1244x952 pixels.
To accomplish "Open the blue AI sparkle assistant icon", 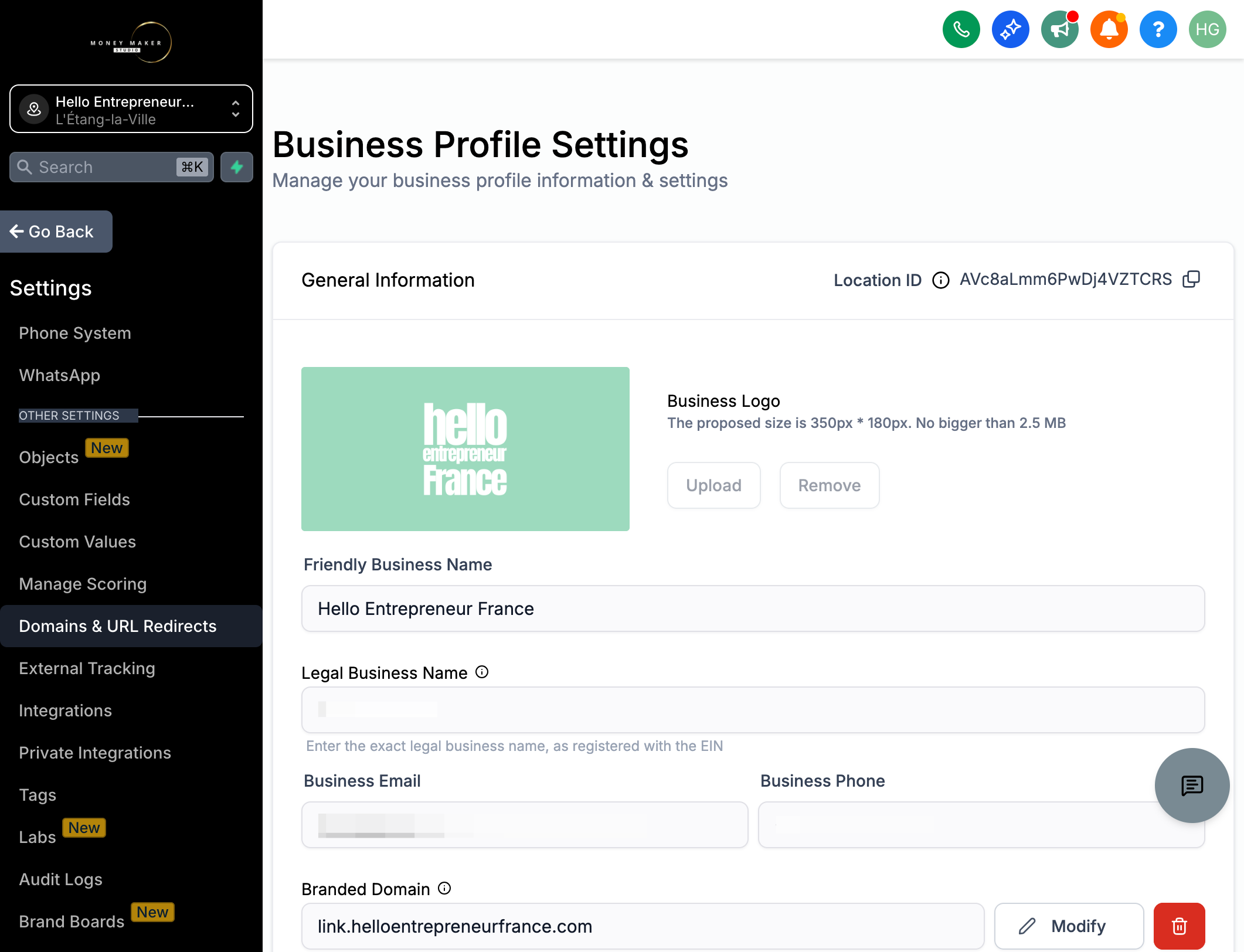I will point(1010,29).
